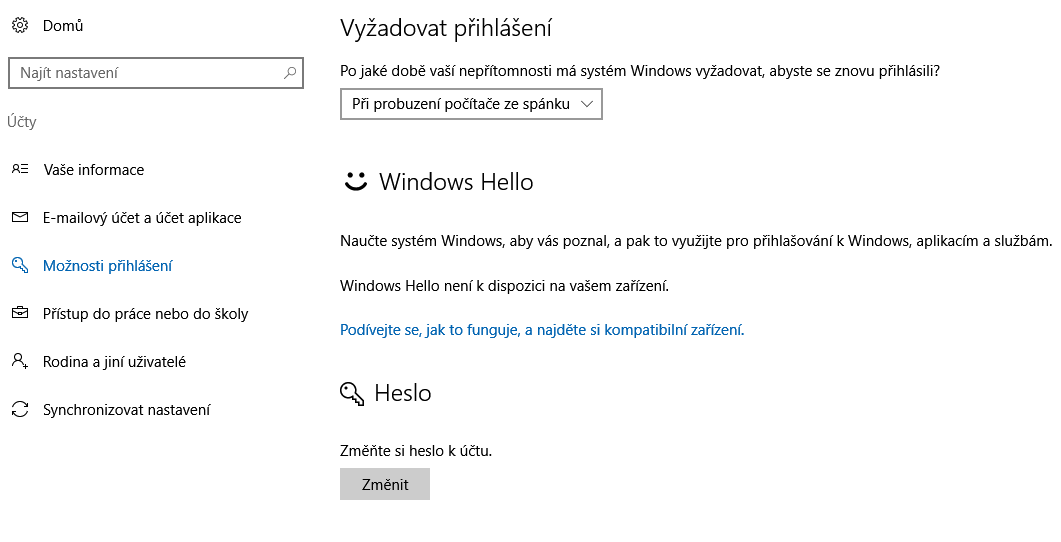Click the key icon beside Možnosti přihlášení
The width and height of the screenshot is (1061, 542).
point(20,265)
